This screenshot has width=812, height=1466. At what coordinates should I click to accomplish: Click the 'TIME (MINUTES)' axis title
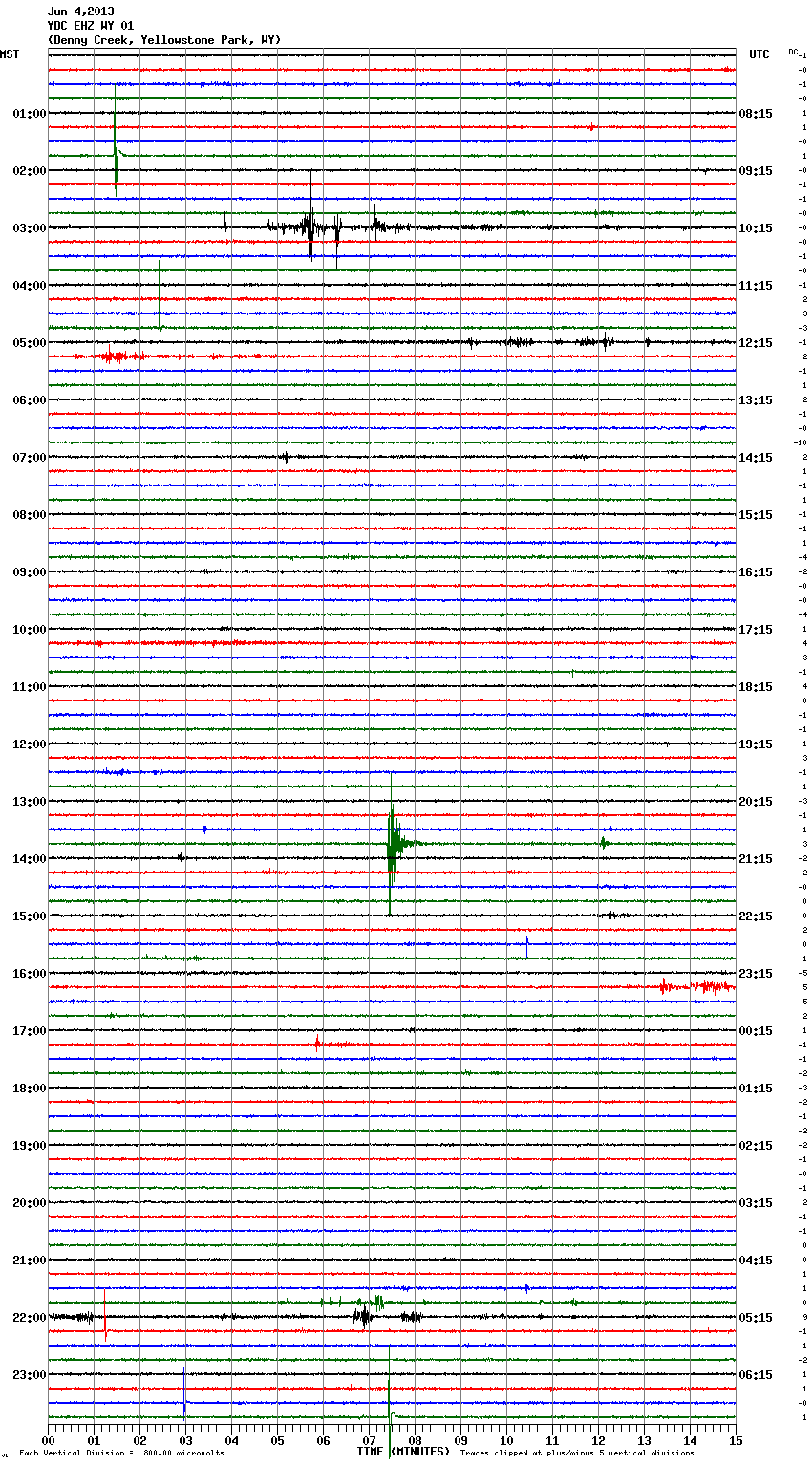click(403, 1452)
